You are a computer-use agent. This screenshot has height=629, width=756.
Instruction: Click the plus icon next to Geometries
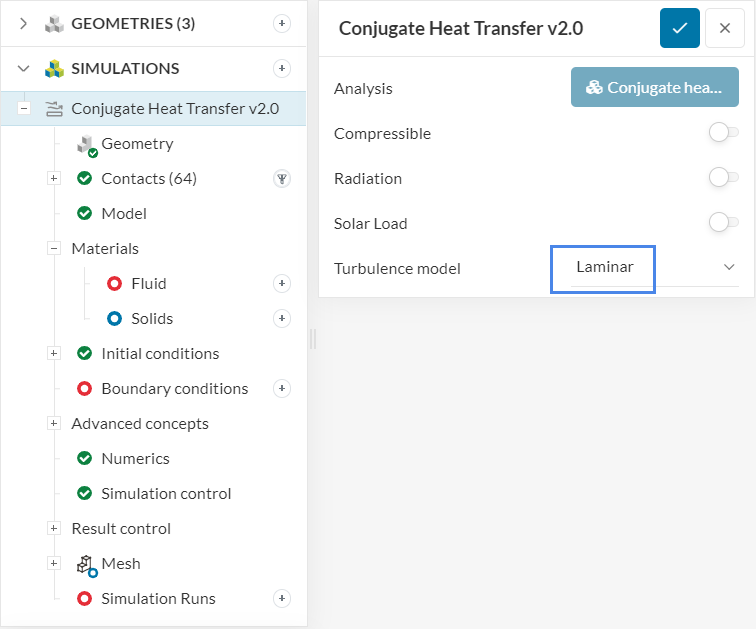[x=282, y=23]
